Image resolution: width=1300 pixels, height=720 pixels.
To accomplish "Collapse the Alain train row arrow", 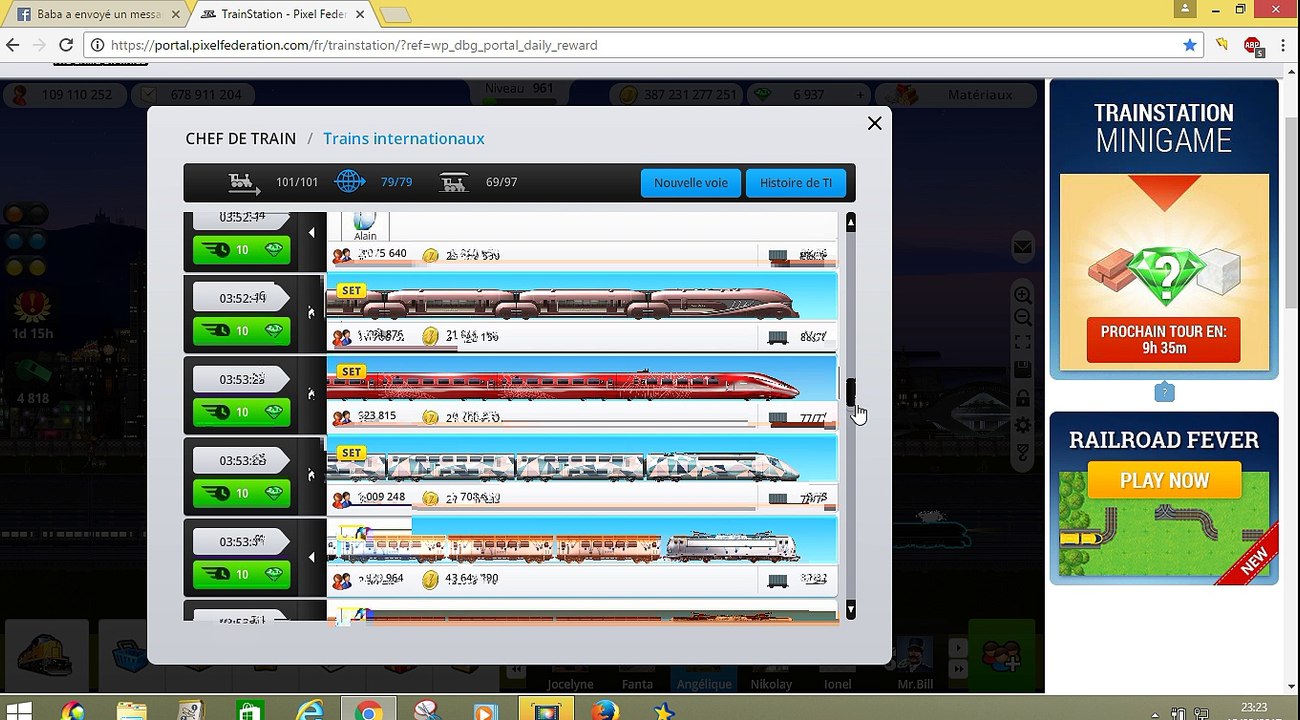I will tap(311, 233).
